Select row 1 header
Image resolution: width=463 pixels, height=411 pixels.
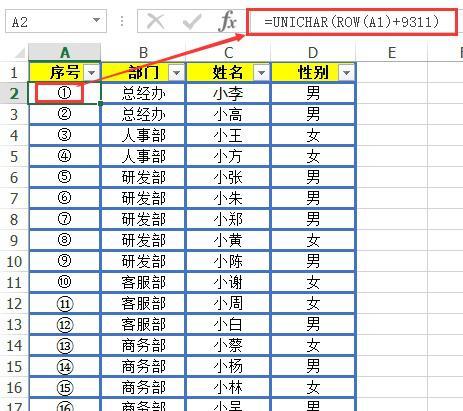(x=14, y=72)
